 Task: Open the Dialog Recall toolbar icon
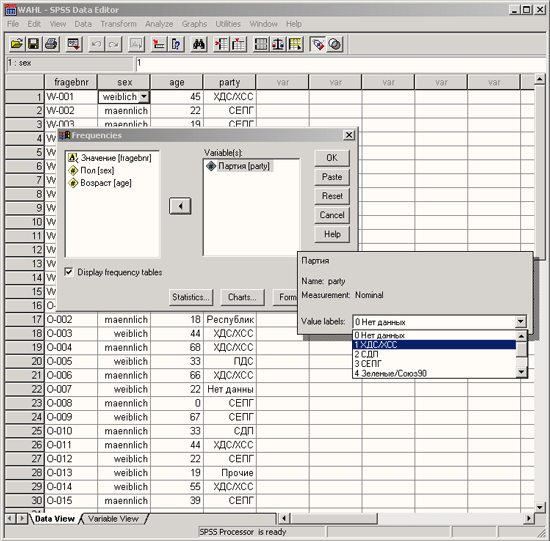click(74, 44)
